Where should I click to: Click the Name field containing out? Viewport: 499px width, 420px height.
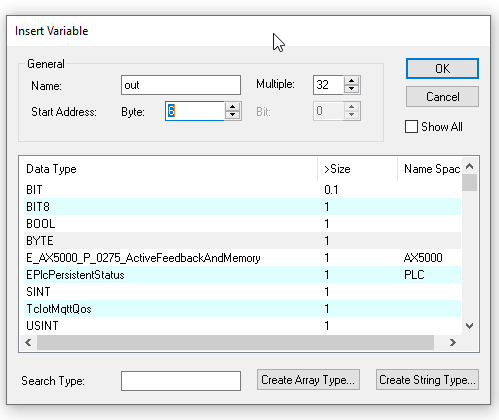click(x=181, y=85)
